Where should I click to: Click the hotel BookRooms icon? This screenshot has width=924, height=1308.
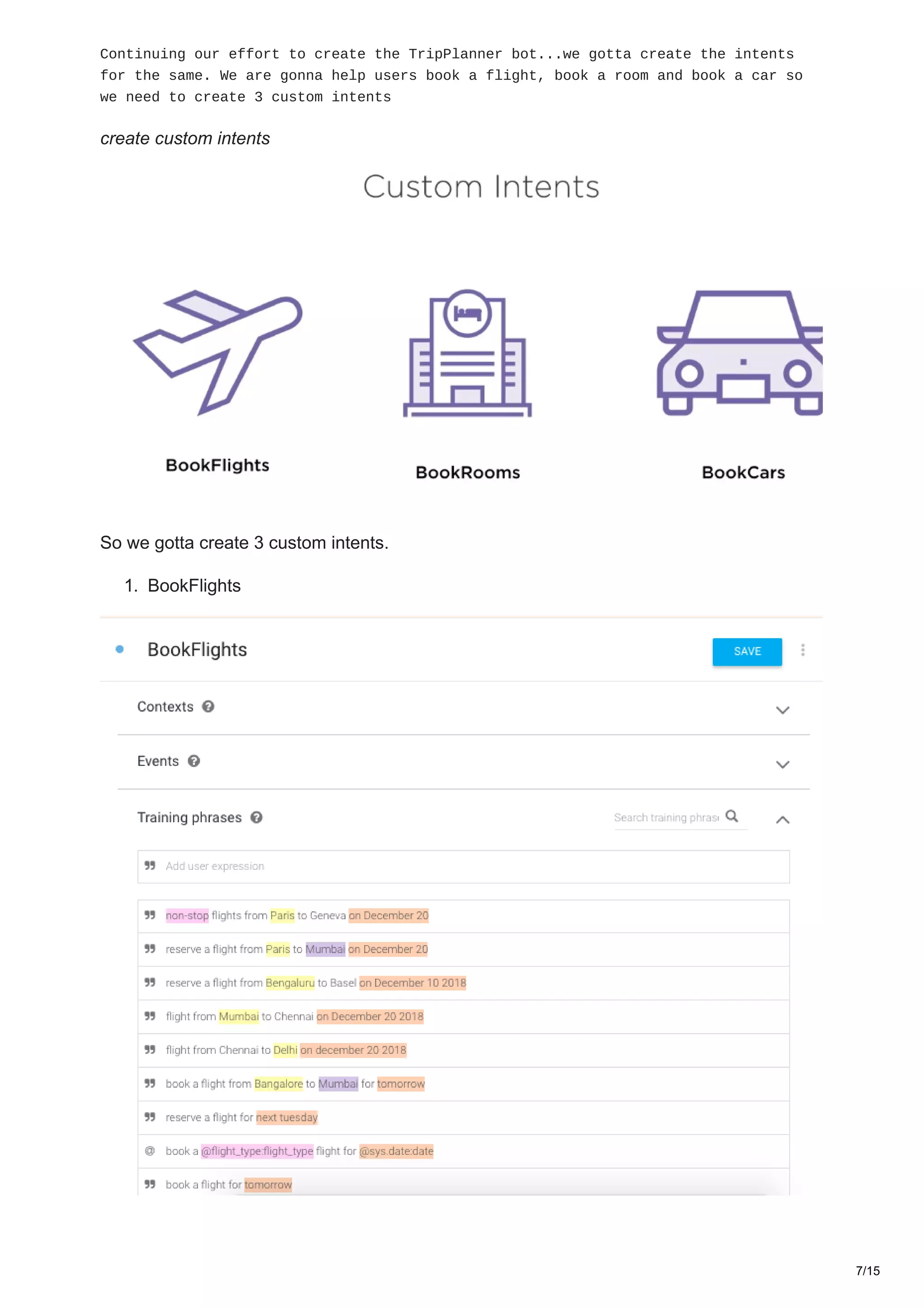pos(467,353)
